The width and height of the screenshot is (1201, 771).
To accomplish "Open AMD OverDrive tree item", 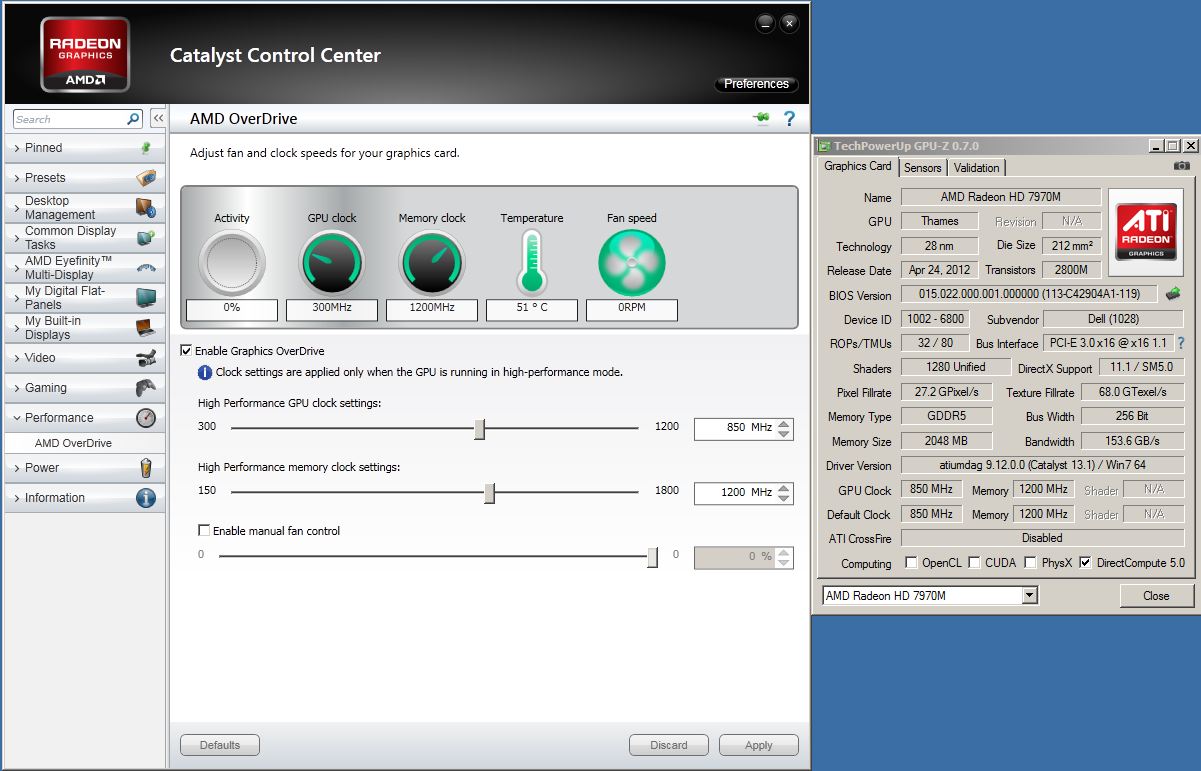I will (73, 443).
